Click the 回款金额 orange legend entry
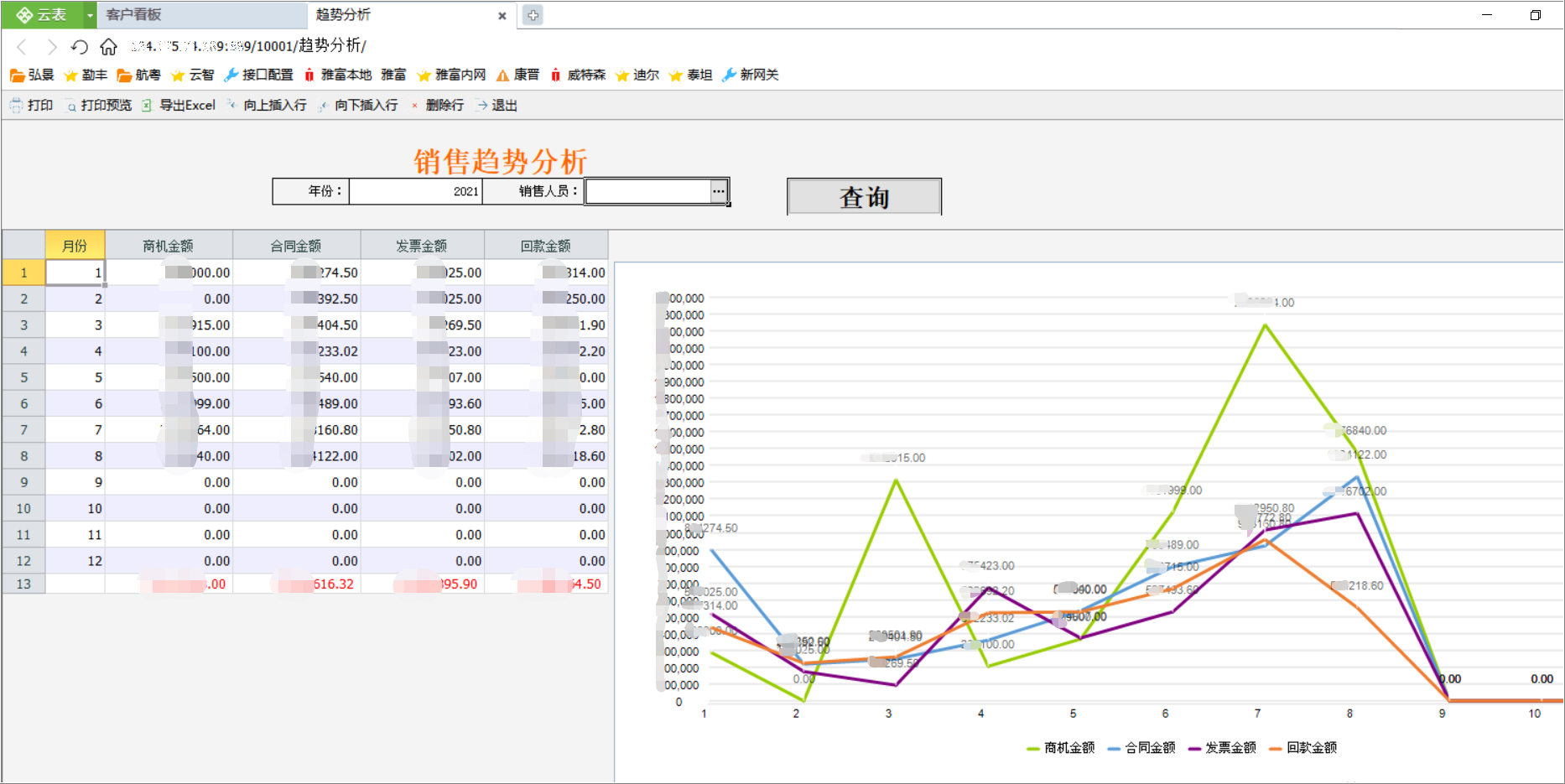The image size is (1565, 784). pos(1303,748)
